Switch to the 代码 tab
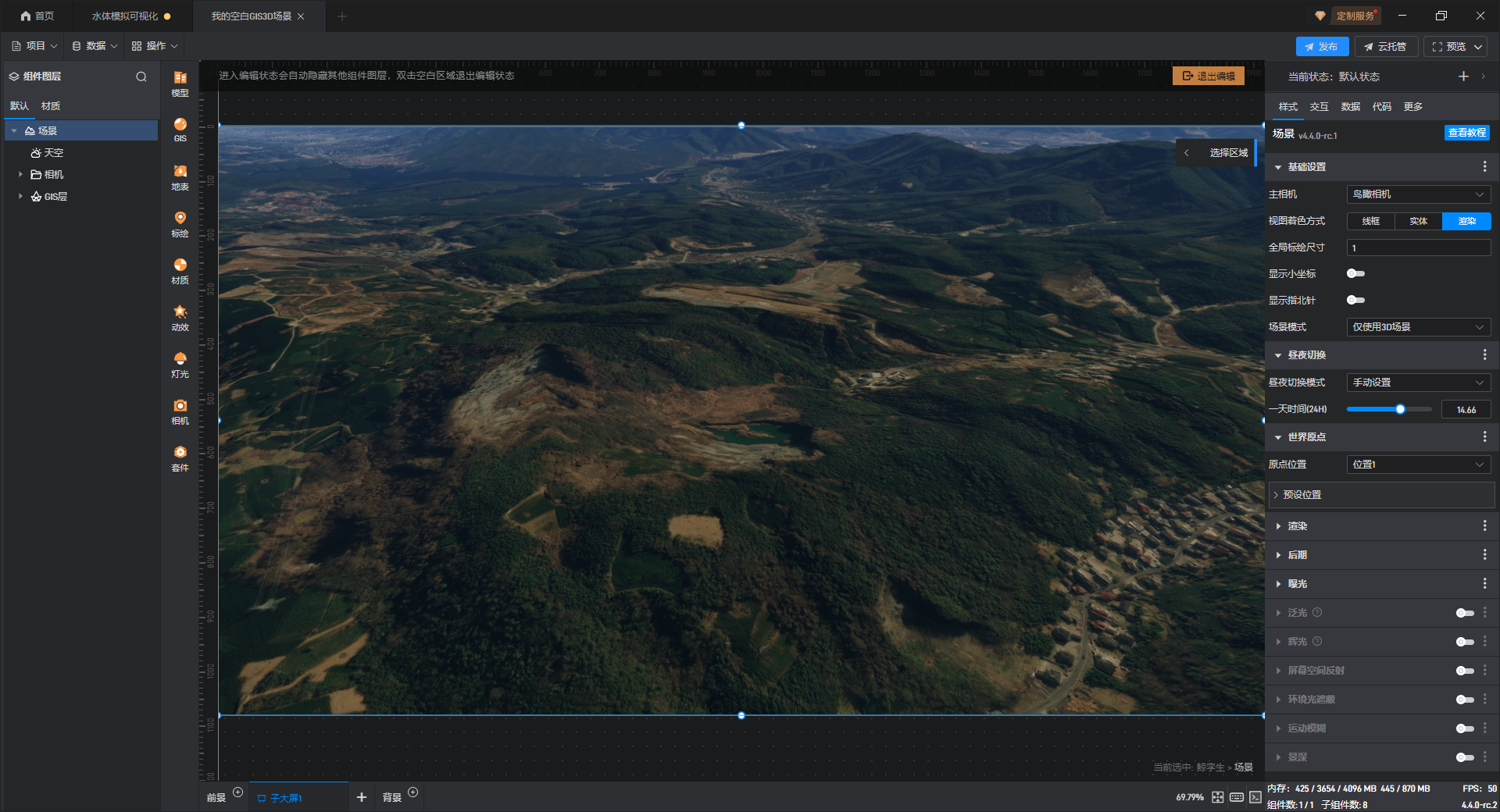Screen dimensions: 1500x812 [1382, 107]
